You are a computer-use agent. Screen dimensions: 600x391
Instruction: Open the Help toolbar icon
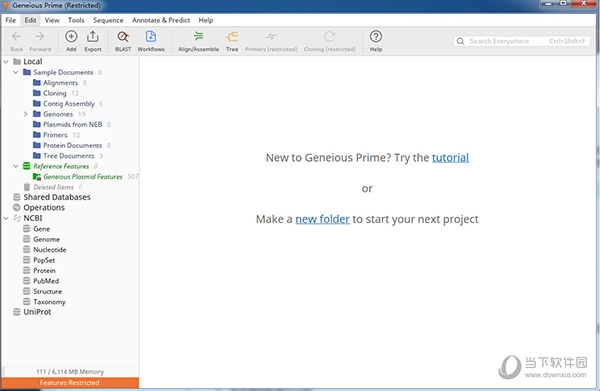coord(376,37)
